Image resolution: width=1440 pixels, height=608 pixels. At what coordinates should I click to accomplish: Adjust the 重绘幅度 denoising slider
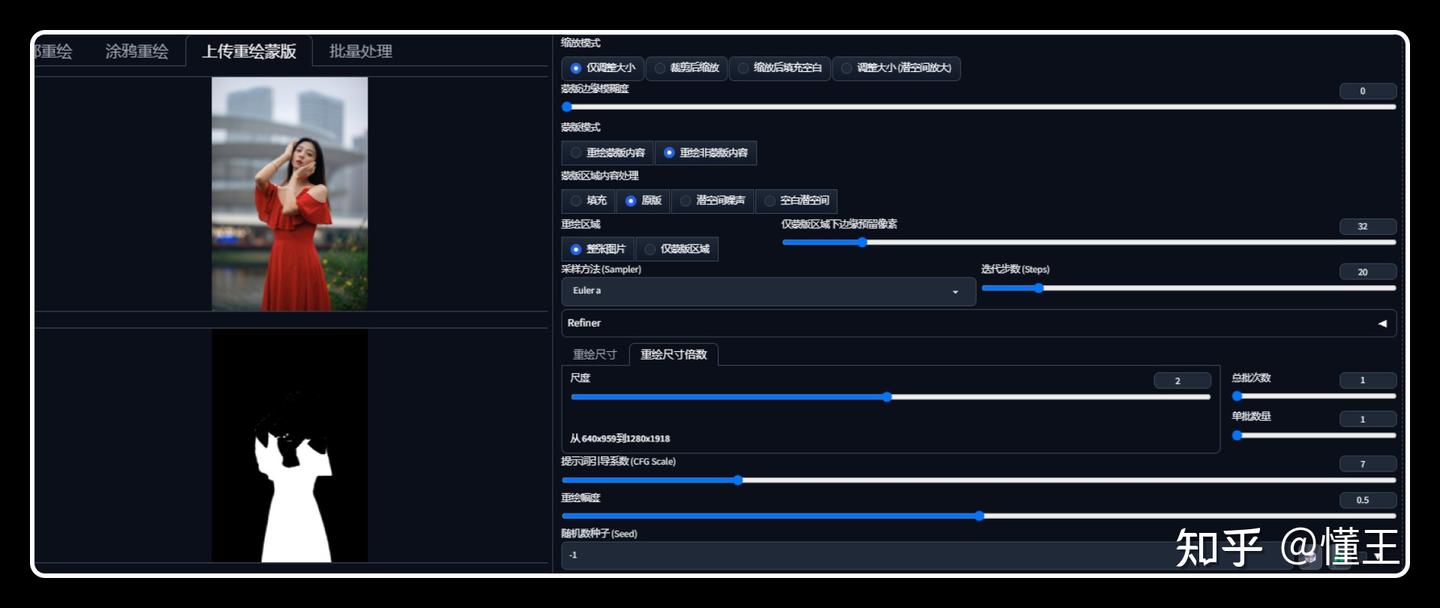(978, 516)
